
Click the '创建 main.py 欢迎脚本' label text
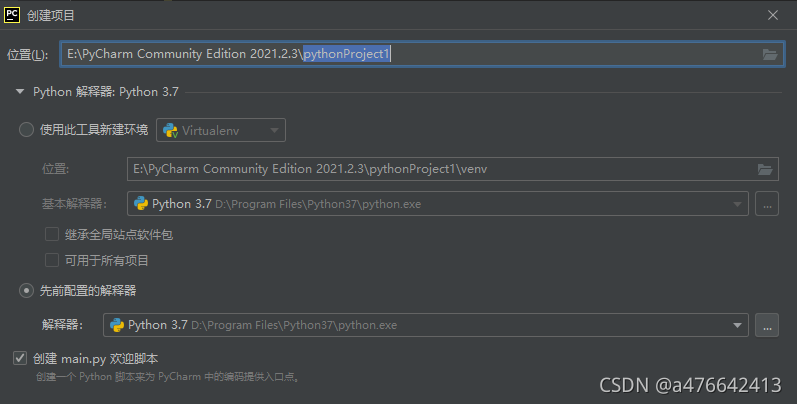tap(96, 359)
